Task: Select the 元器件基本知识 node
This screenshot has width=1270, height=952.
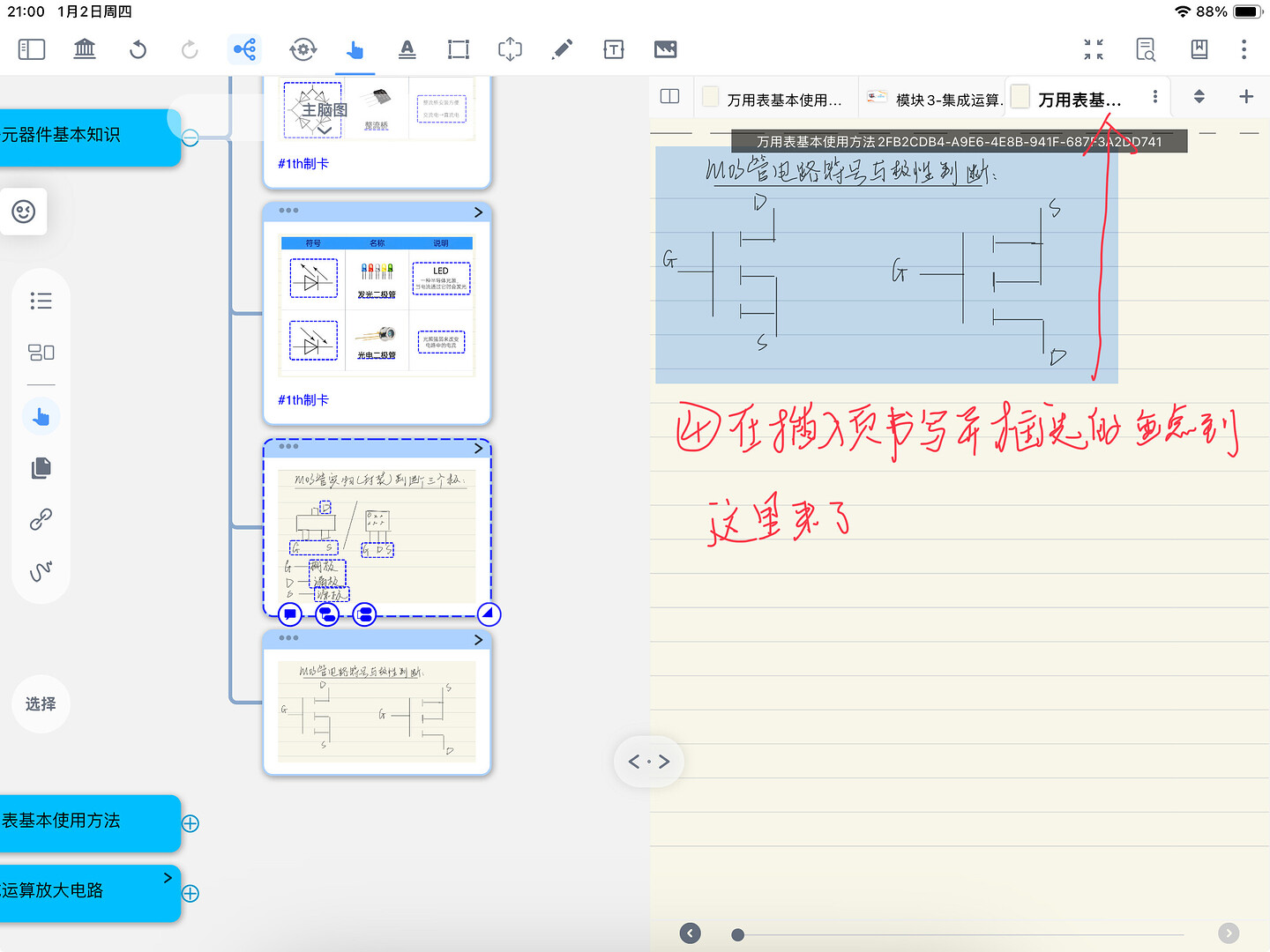Action: point(88,136)
